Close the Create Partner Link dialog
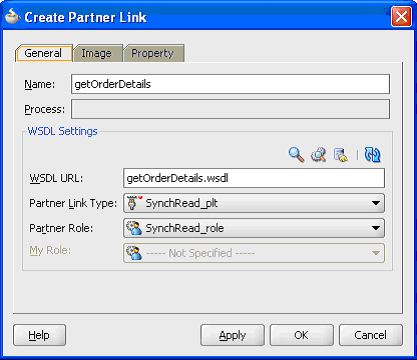Screen dimensions: 417x360 pos(401,16)
